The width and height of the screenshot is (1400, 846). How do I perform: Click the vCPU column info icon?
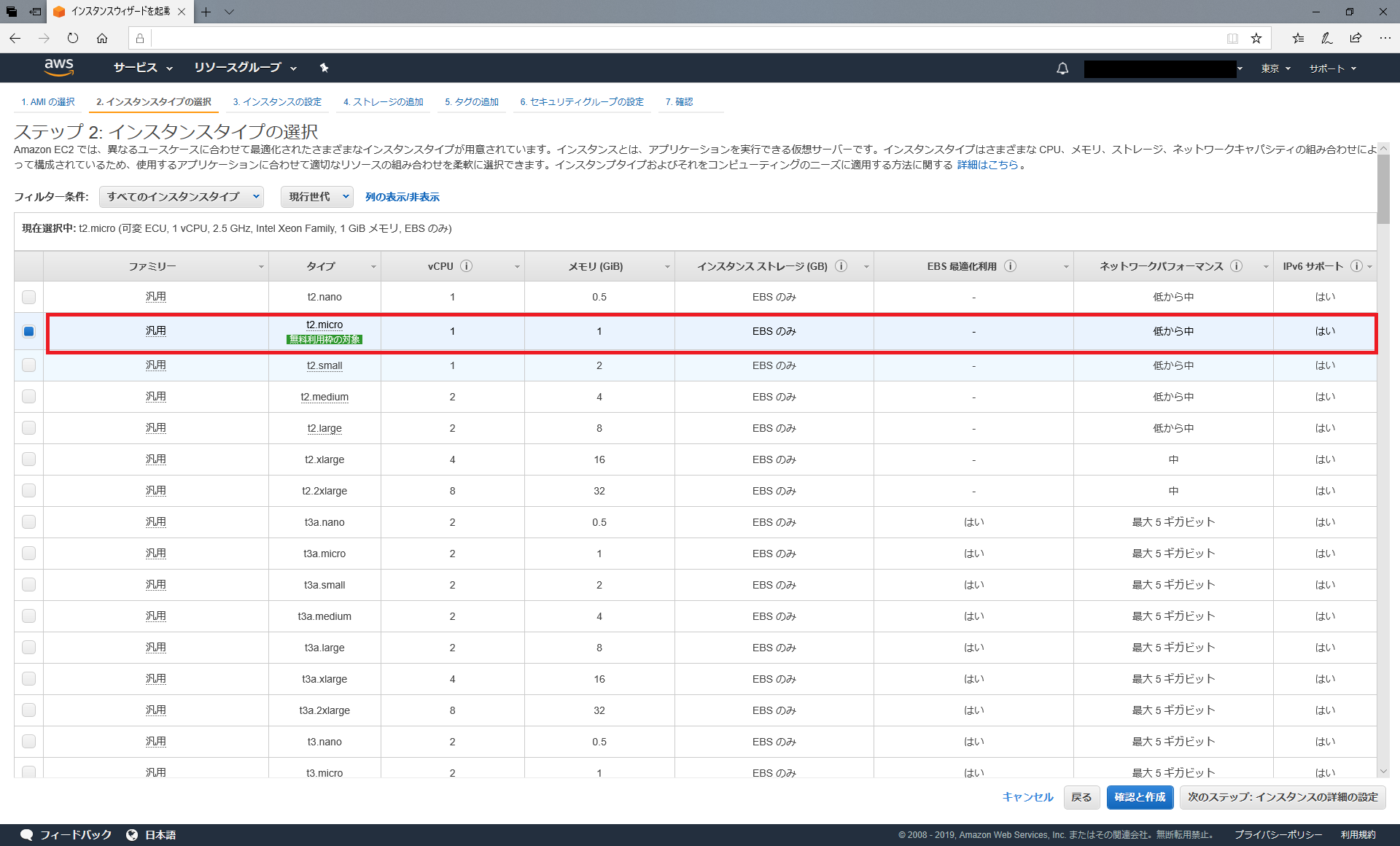click(467, 266)
